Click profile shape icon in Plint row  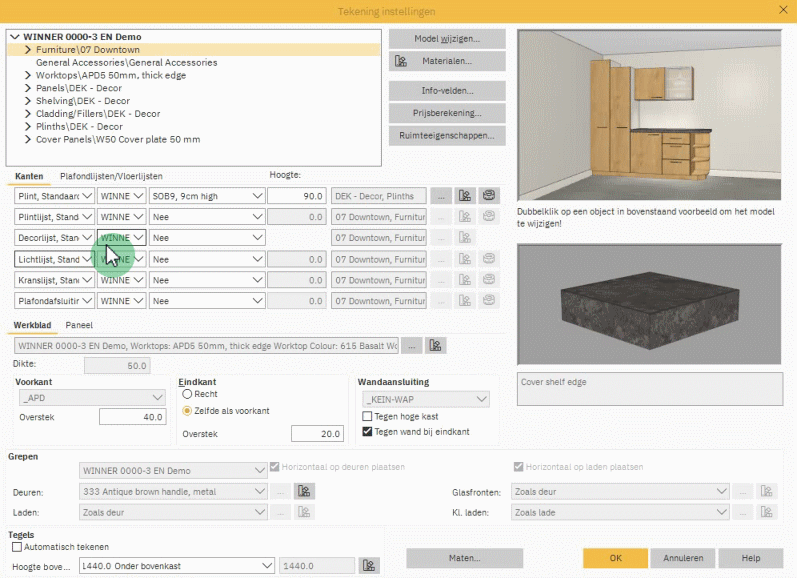coord(489,196)
